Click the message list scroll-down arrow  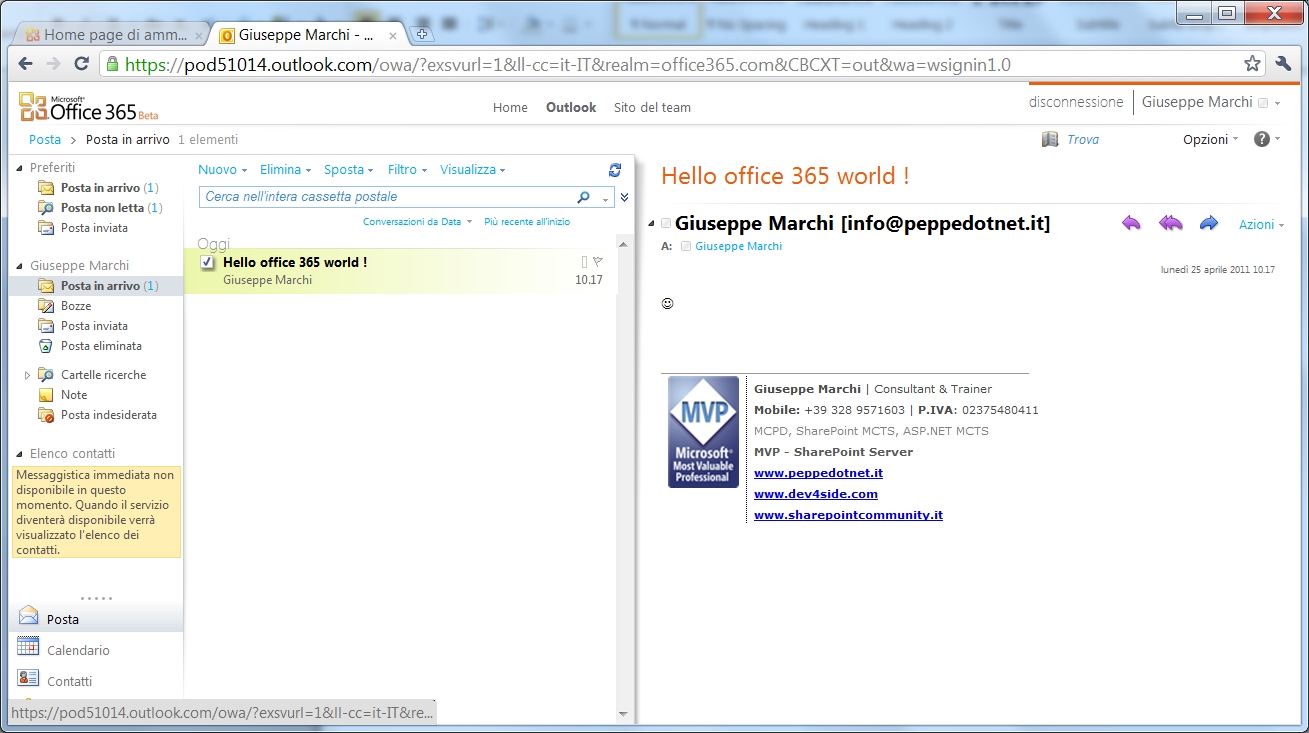624,714
